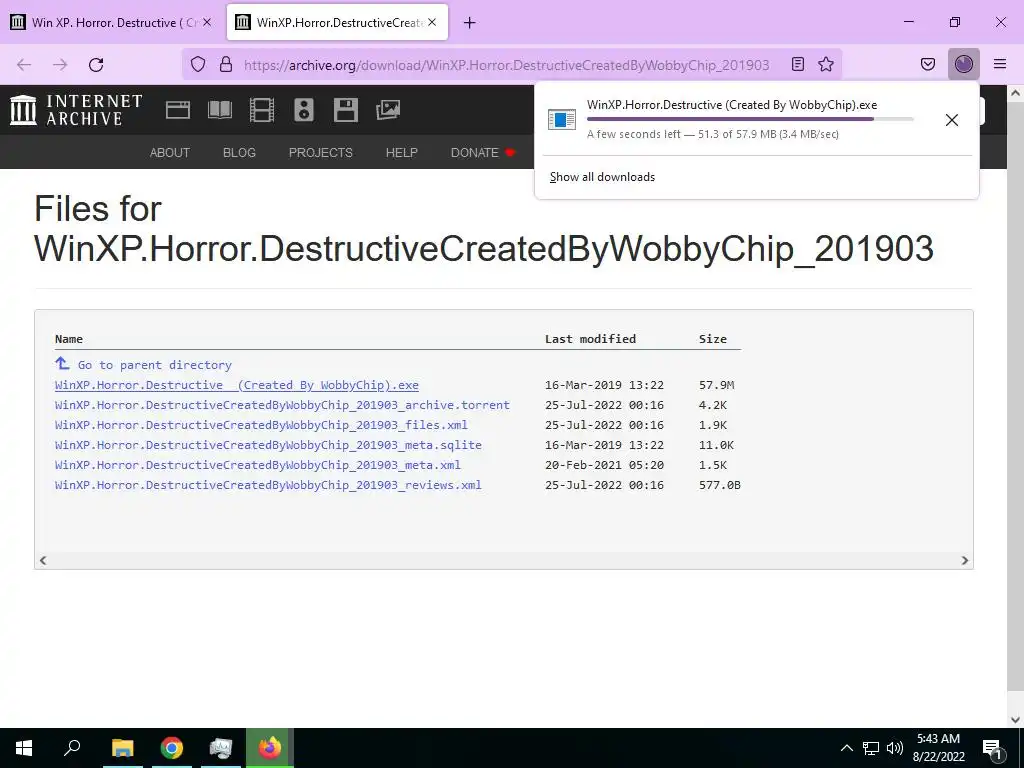This screenshot has width=1024, height=768.
Task: Cancel the WinXP.Horror download
Action: pos(952,120)
